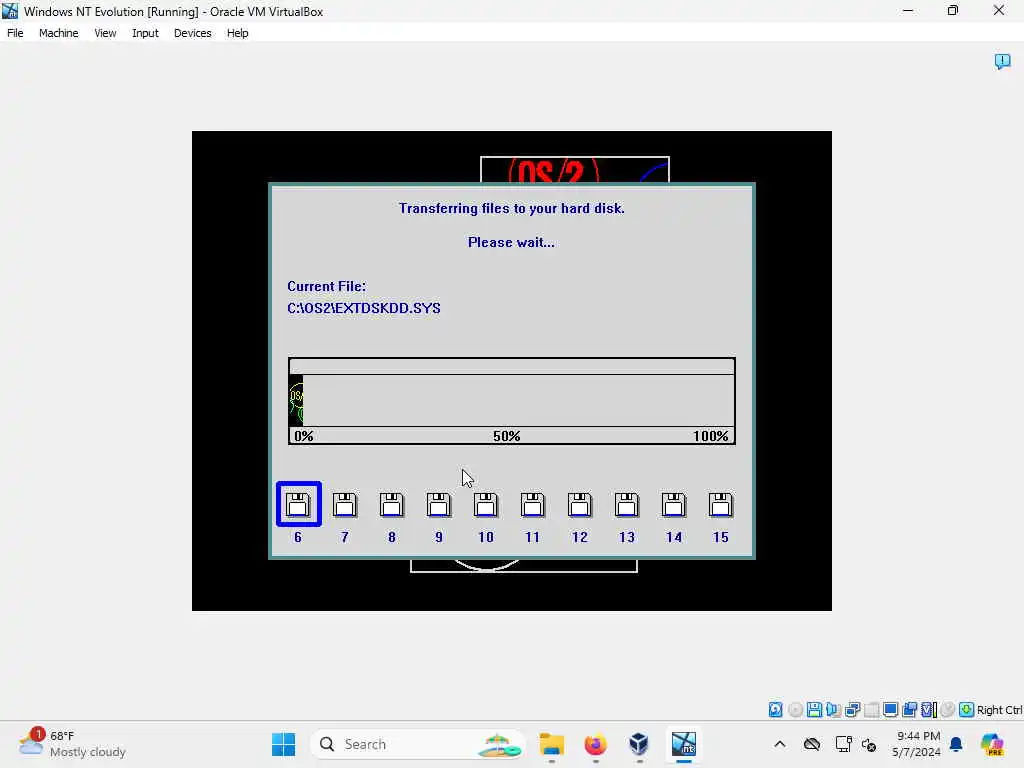Select floppy disk 15 icon
Viewport: 1024px width, 768px height.
click(721, 504)
